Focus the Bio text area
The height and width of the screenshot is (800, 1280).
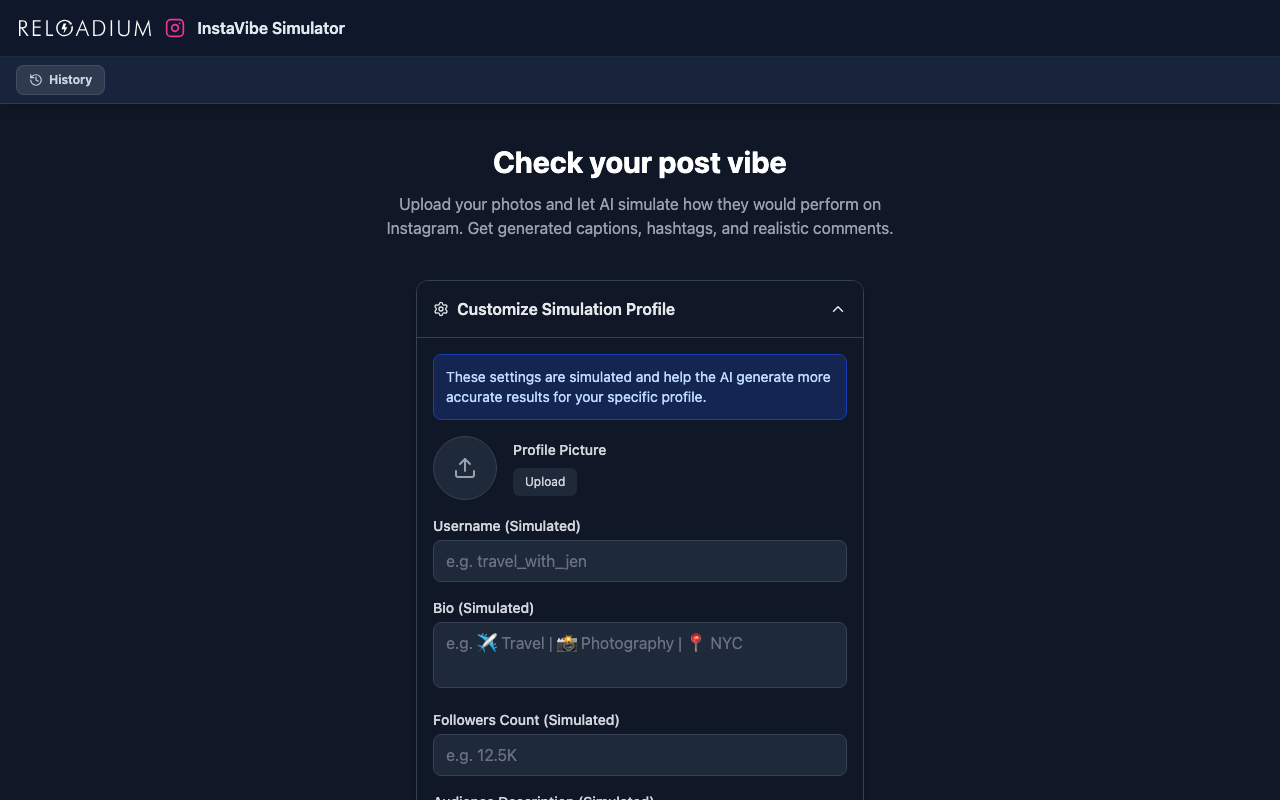(x=640, y=655)
